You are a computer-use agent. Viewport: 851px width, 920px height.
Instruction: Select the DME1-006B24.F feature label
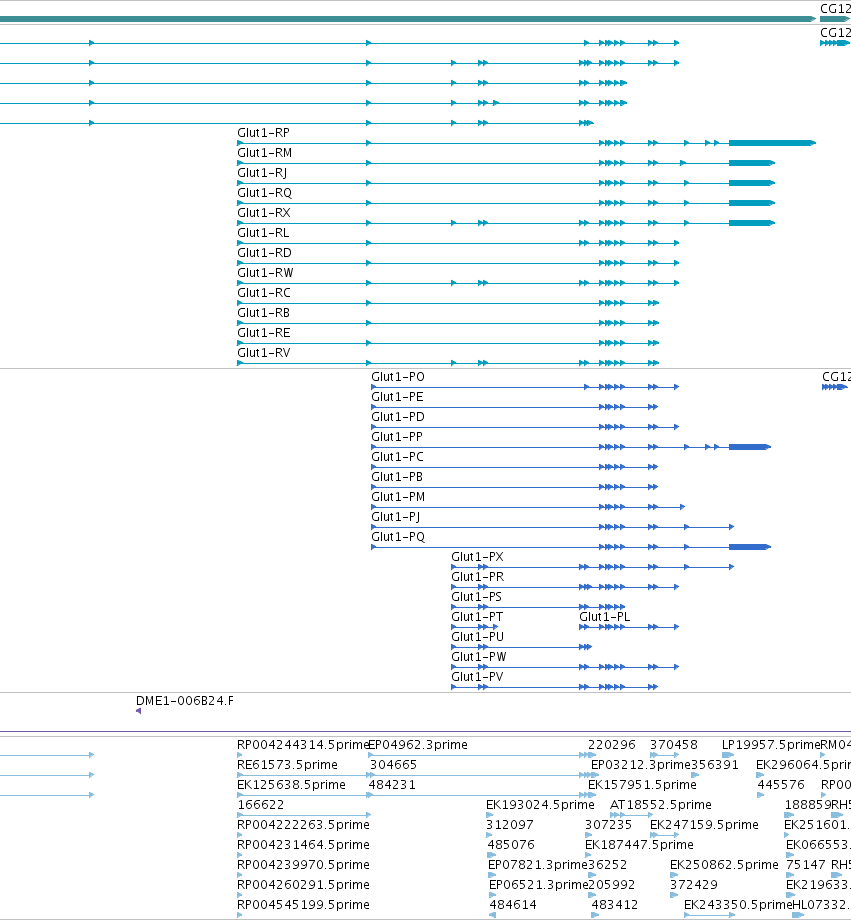click(x=184, y=701)
